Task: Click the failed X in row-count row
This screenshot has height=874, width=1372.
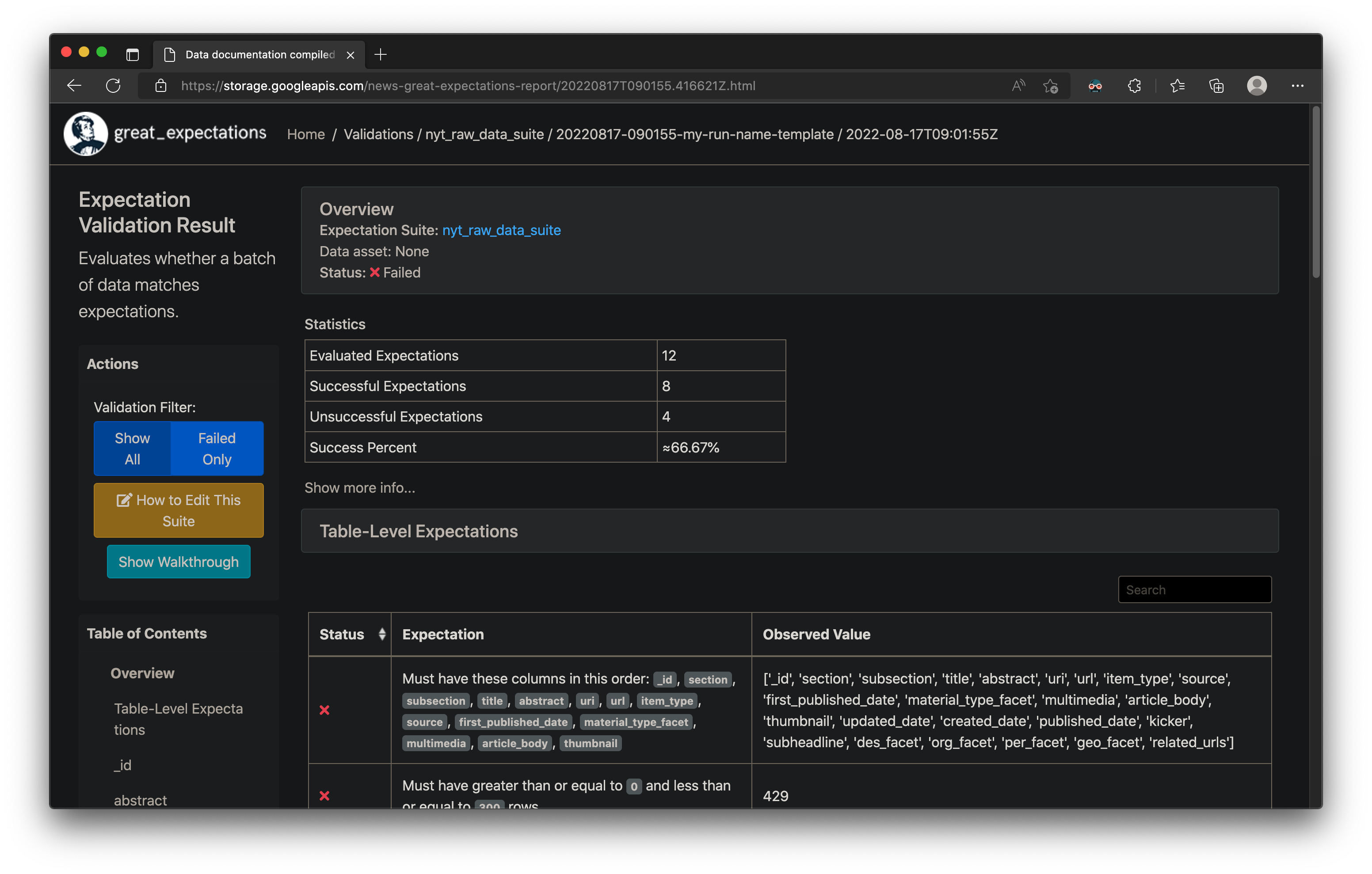Action: (x=324, y=795)
